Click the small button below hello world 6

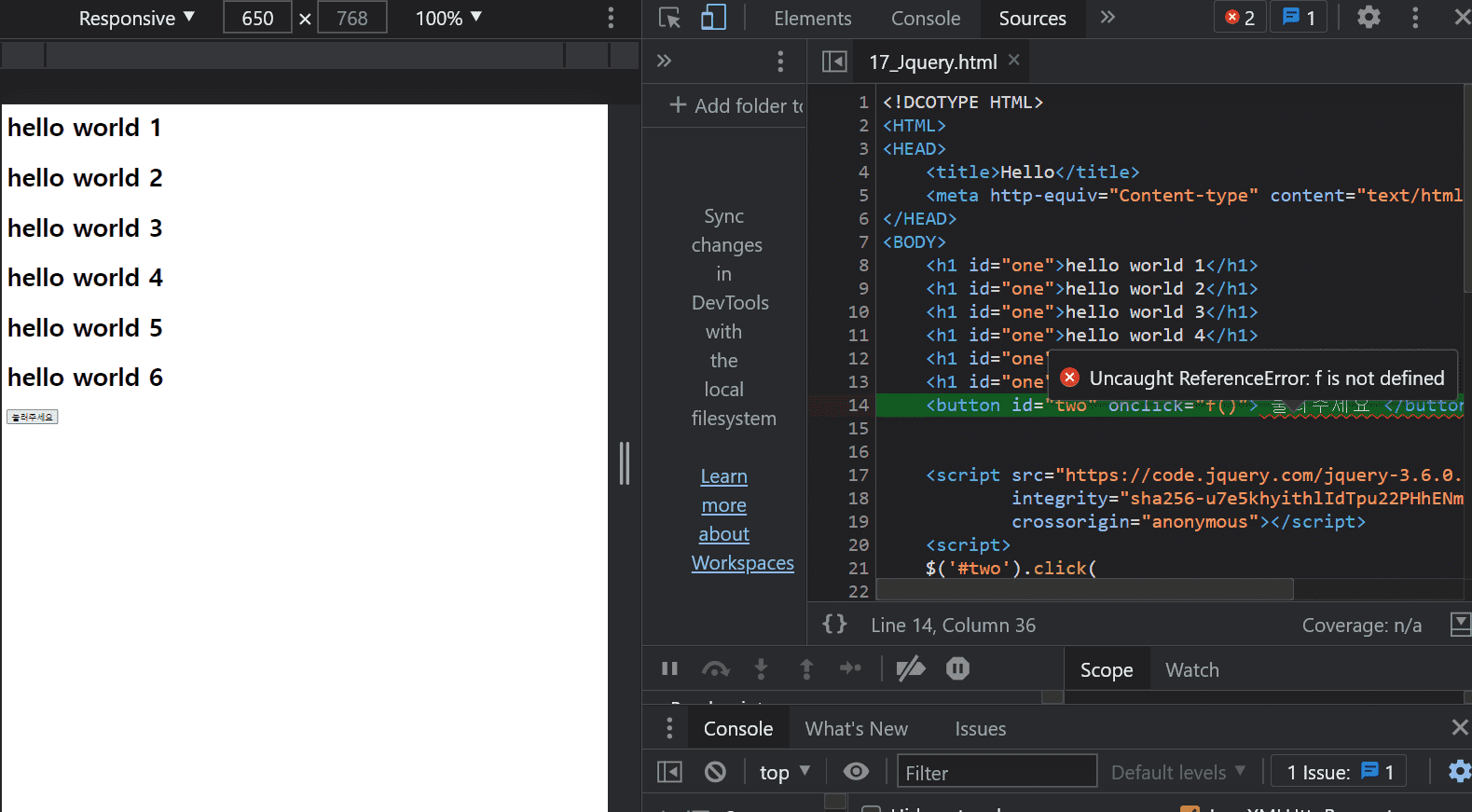point(33,417)
